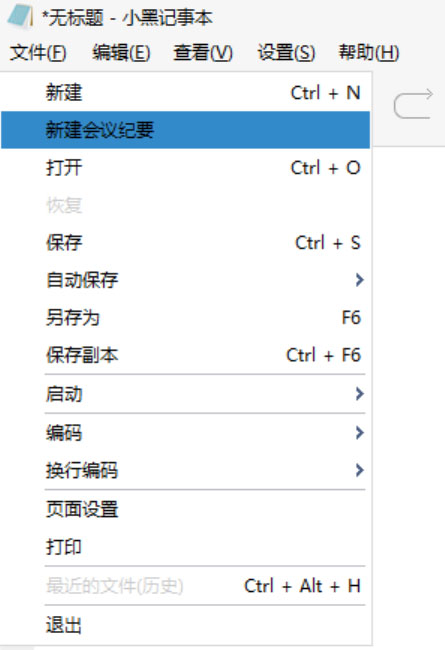Select 保存副本 menu entry
This screenshot has width=445, height=650.
pos(185,355)
